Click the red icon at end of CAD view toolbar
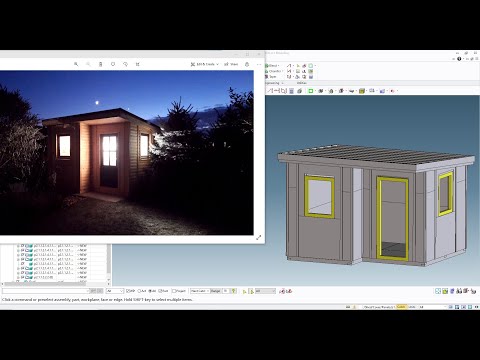The width and height of the screenshot is (480, 360). pos(392,91)
